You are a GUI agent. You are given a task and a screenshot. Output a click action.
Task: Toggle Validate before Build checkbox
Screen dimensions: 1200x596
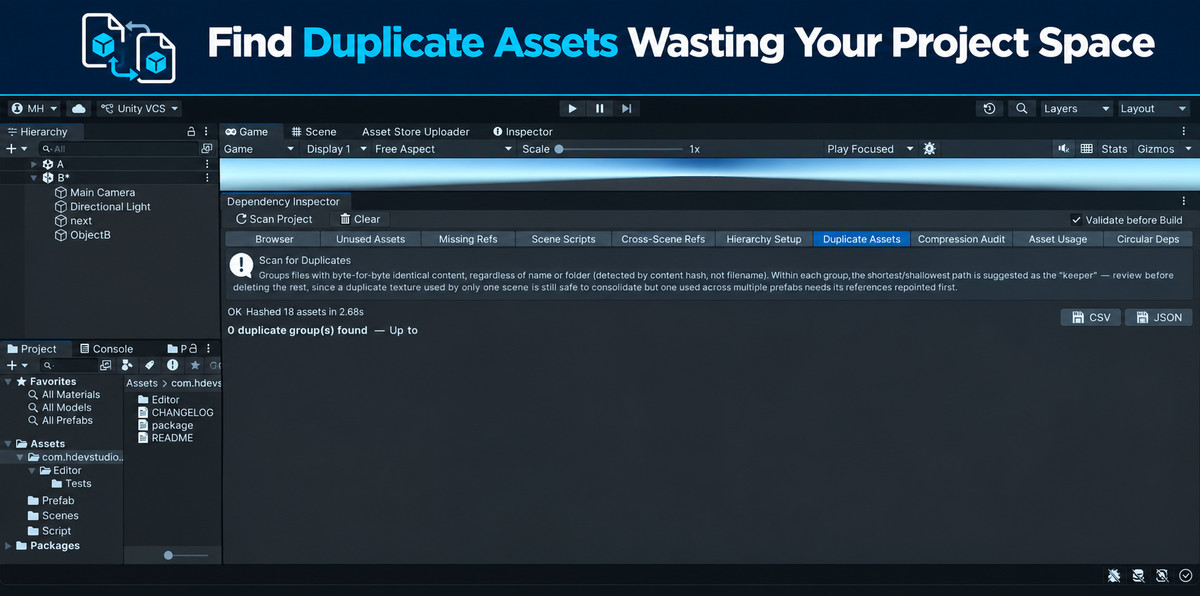pos(1076,220)
